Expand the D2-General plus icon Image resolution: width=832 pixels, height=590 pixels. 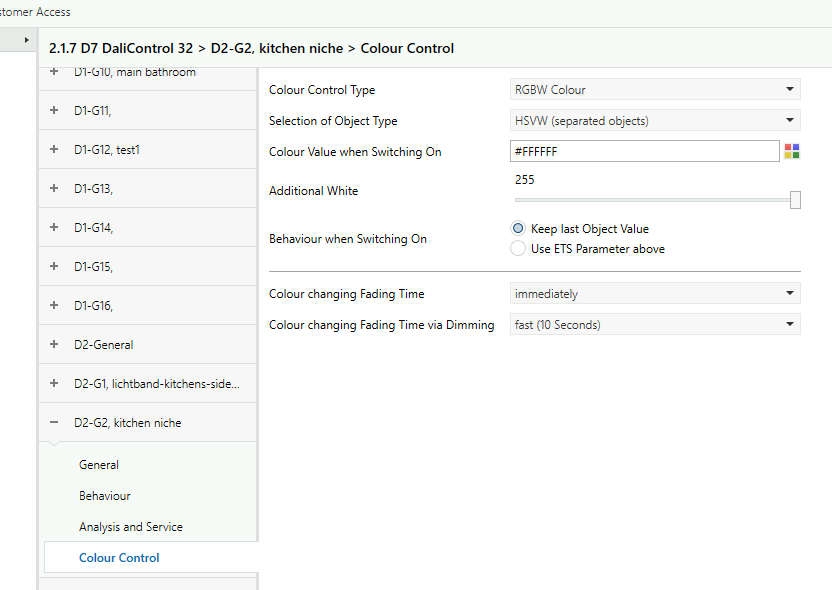click(x=54, y=344)
